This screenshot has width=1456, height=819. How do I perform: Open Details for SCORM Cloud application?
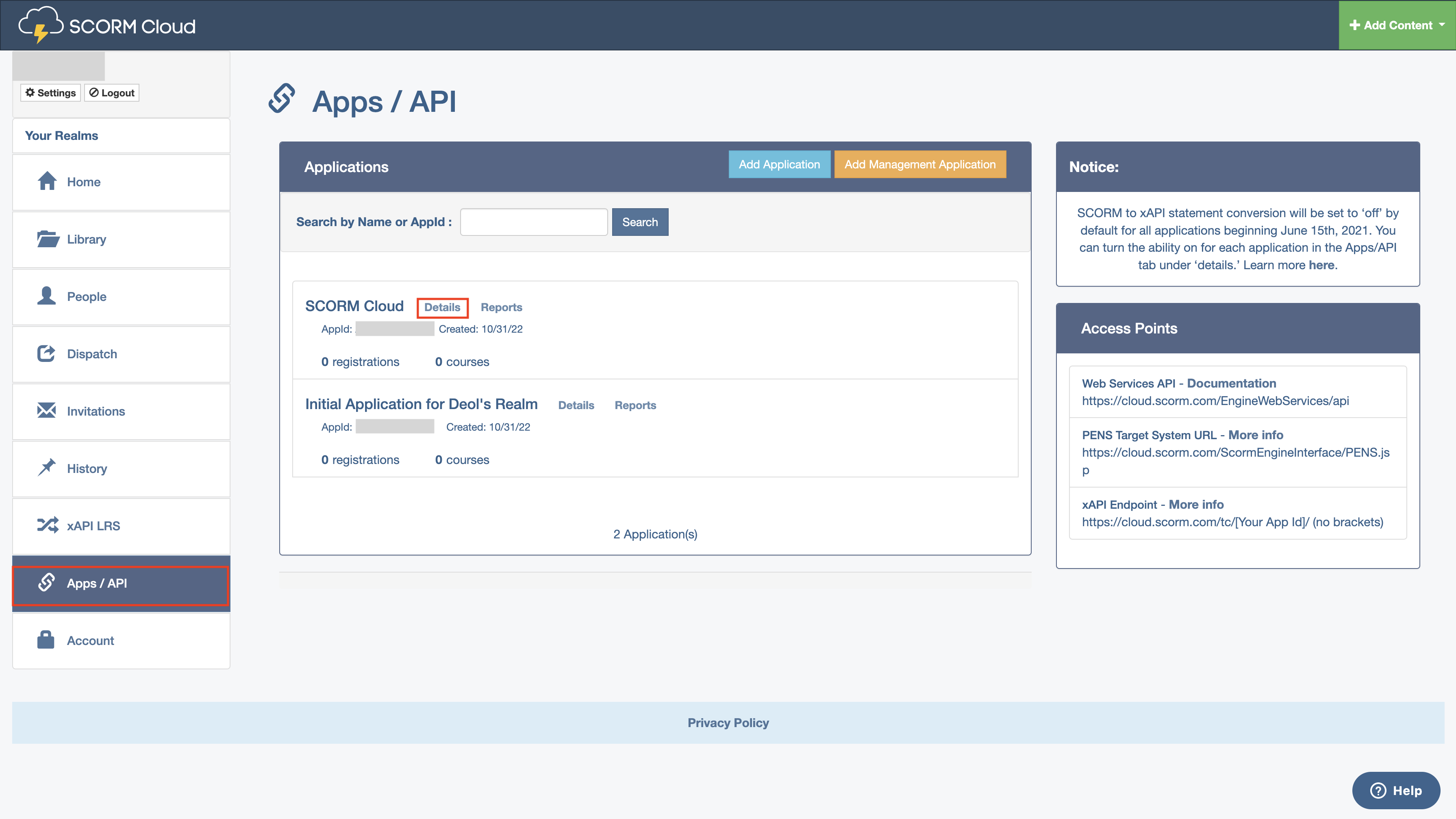(x=442, y=307)
